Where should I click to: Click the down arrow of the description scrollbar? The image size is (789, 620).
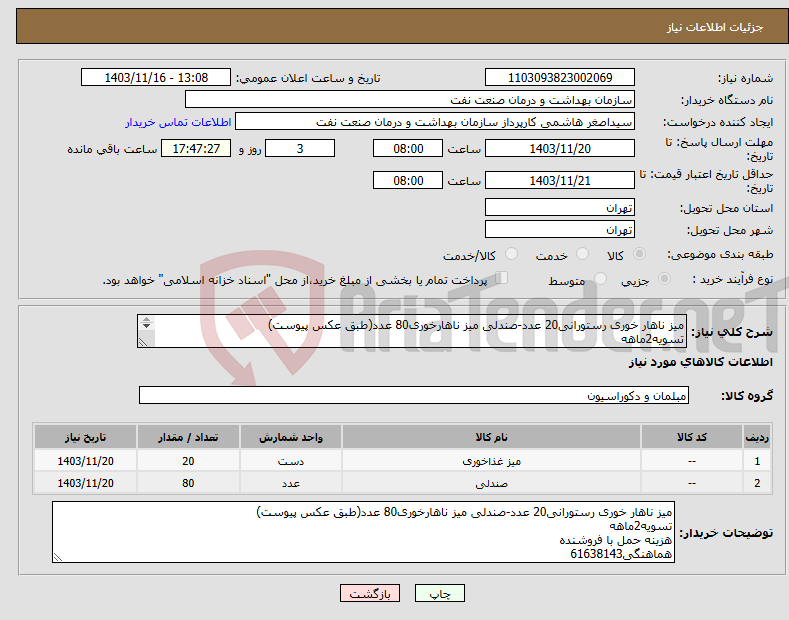pos(146,326)
